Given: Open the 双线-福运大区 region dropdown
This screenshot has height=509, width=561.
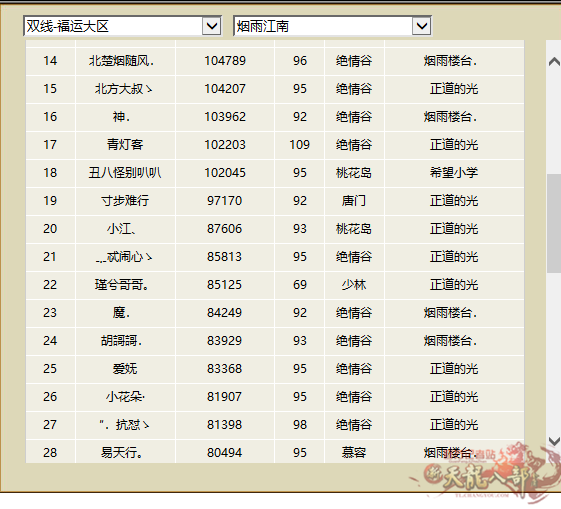Looking at the screenshot, I should (122, 26).
